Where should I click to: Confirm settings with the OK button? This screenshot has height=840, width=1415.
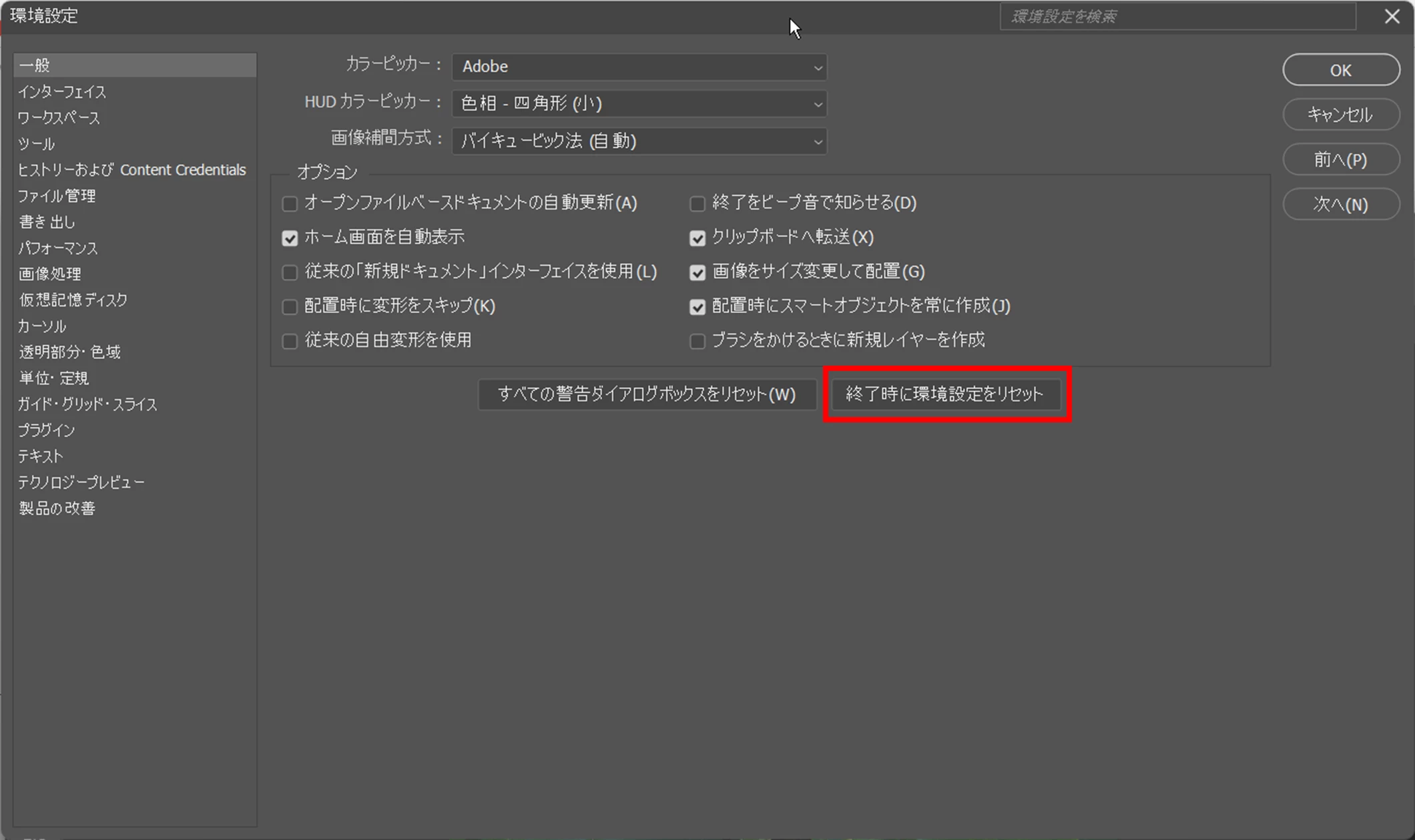1340,70
